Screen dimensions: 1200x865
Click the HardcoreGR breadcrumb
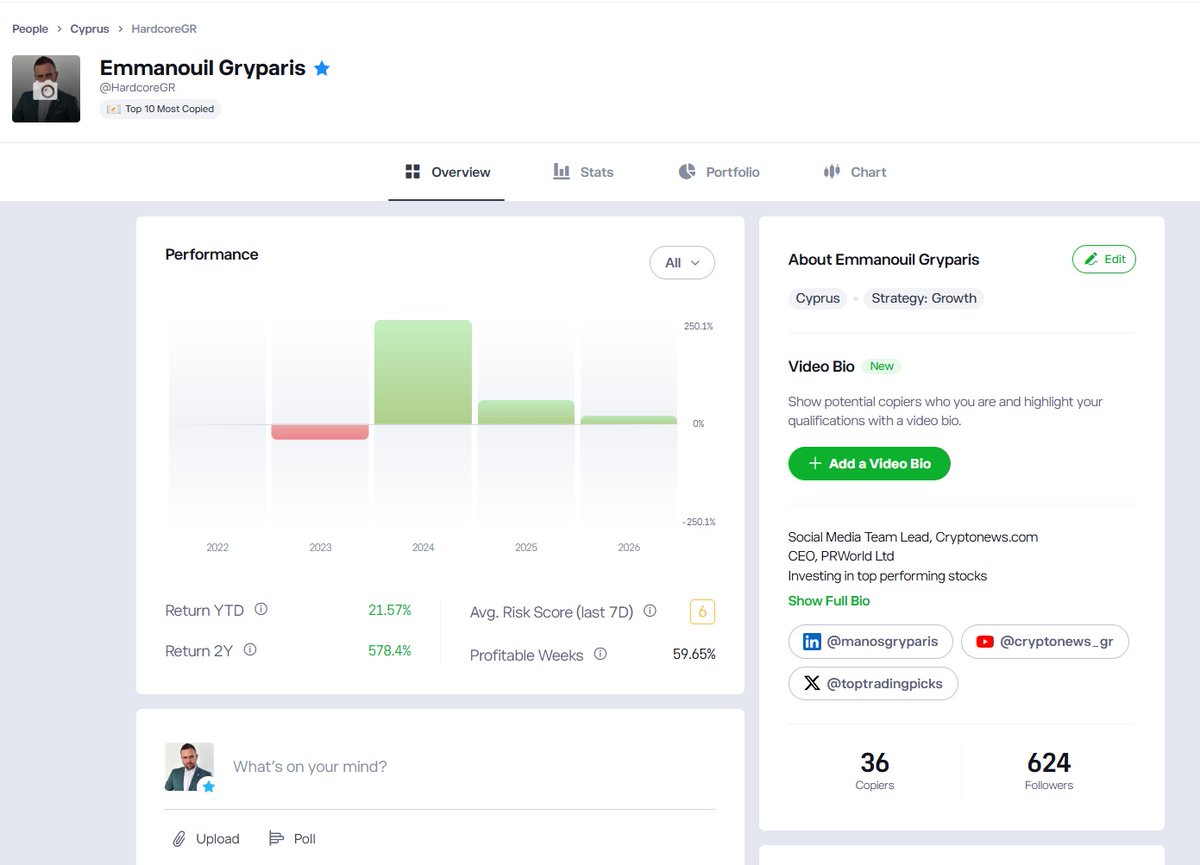(164, 29)
